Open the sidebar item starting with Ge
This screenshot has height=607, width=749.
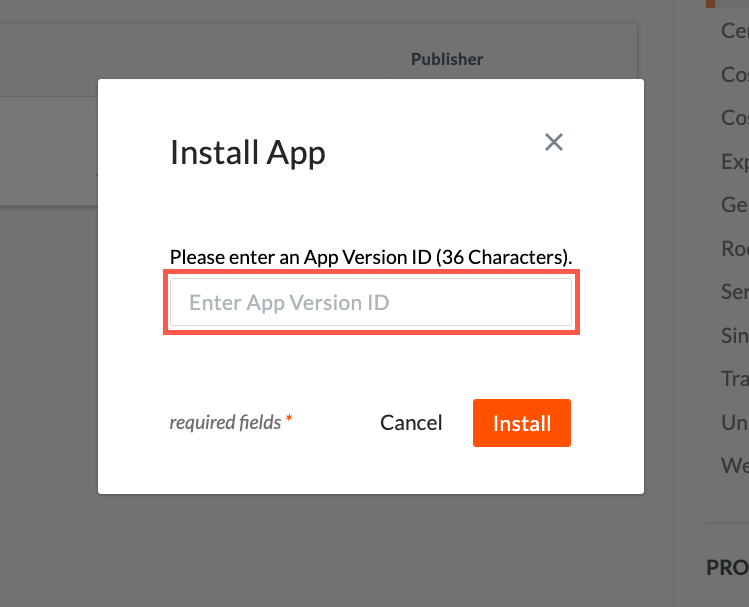[x=735, y=205]
